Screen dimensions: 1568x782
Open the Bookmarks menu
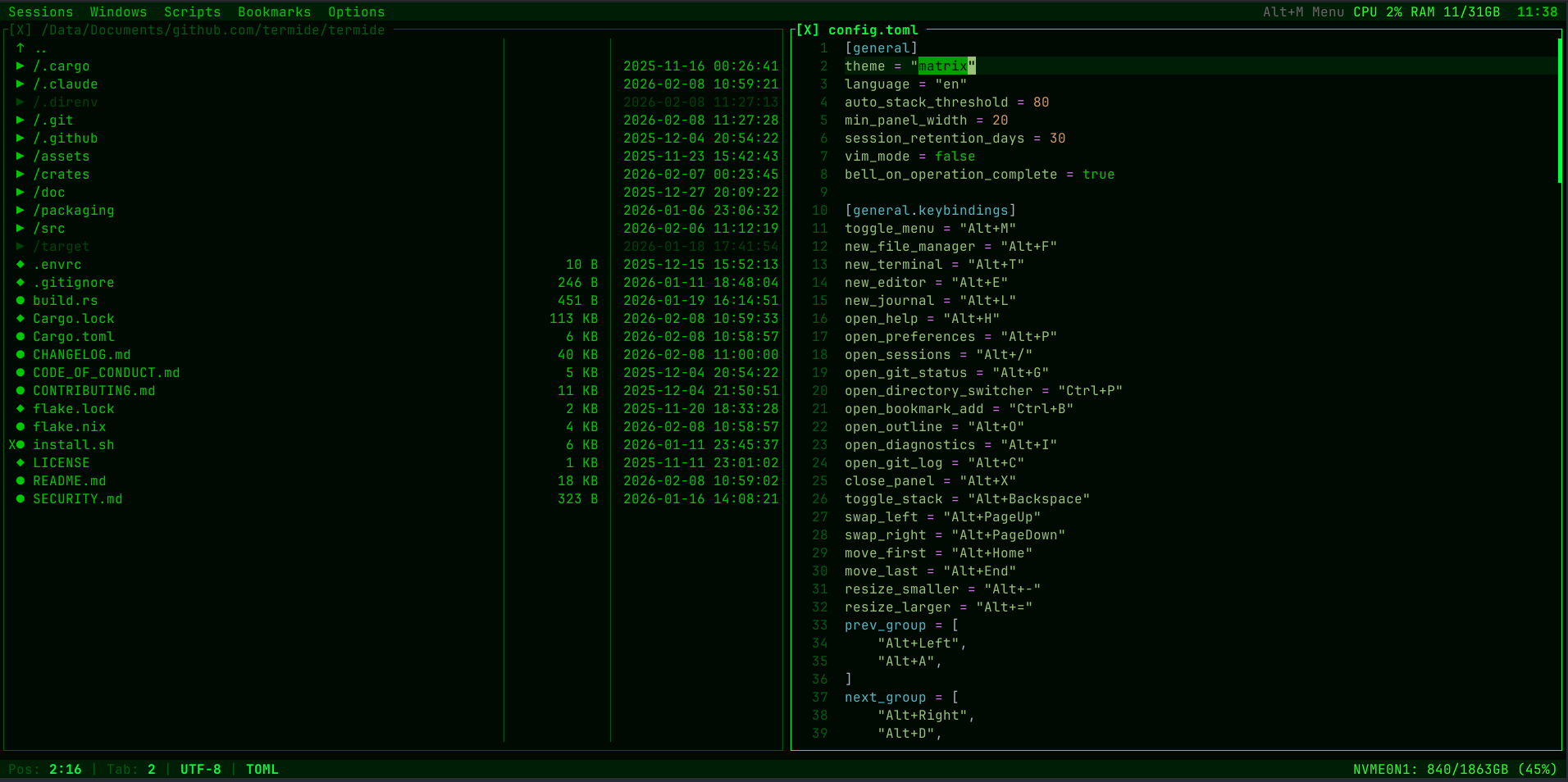coord(273,11)
